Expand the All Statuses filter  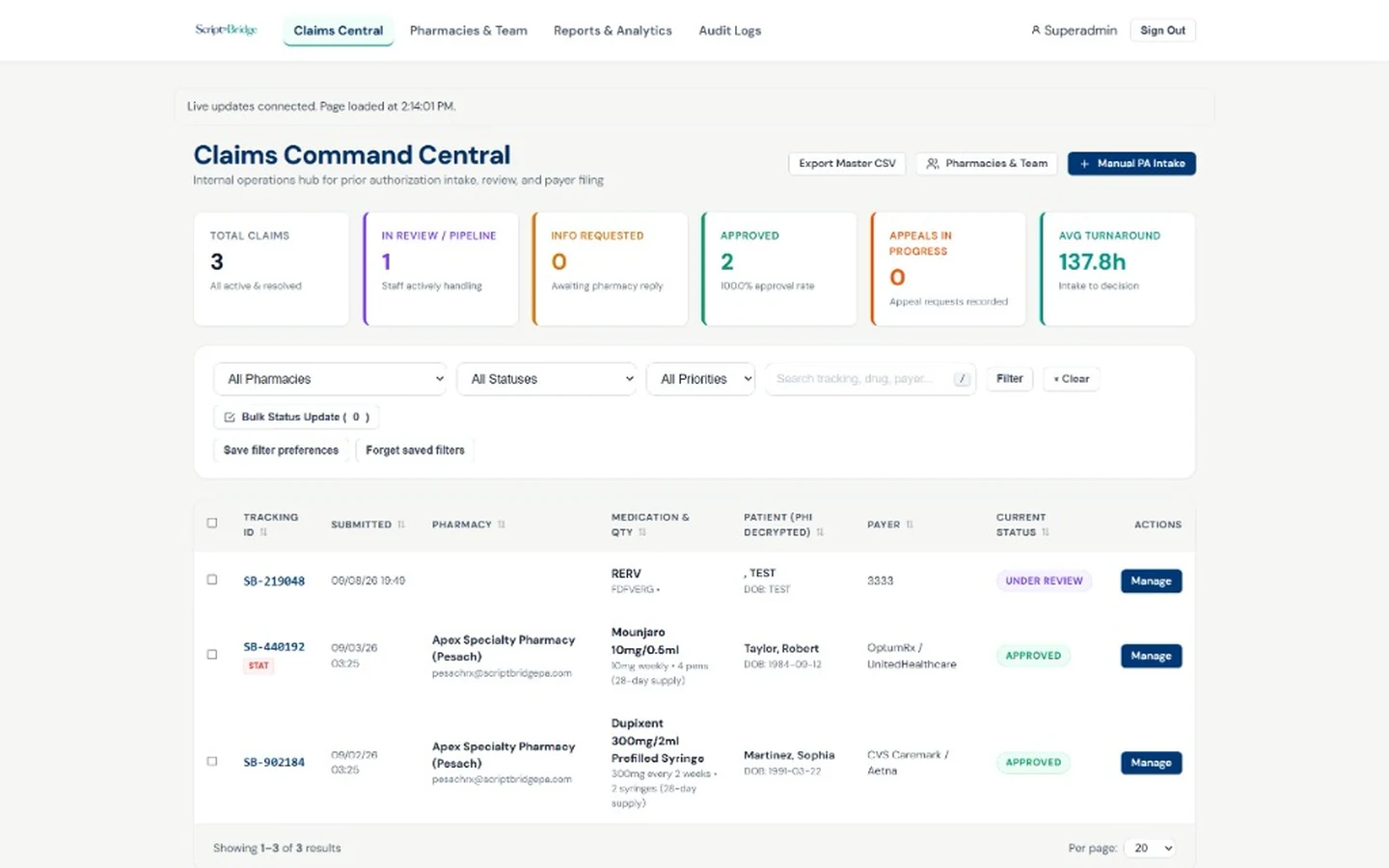[x=547, y=379]
